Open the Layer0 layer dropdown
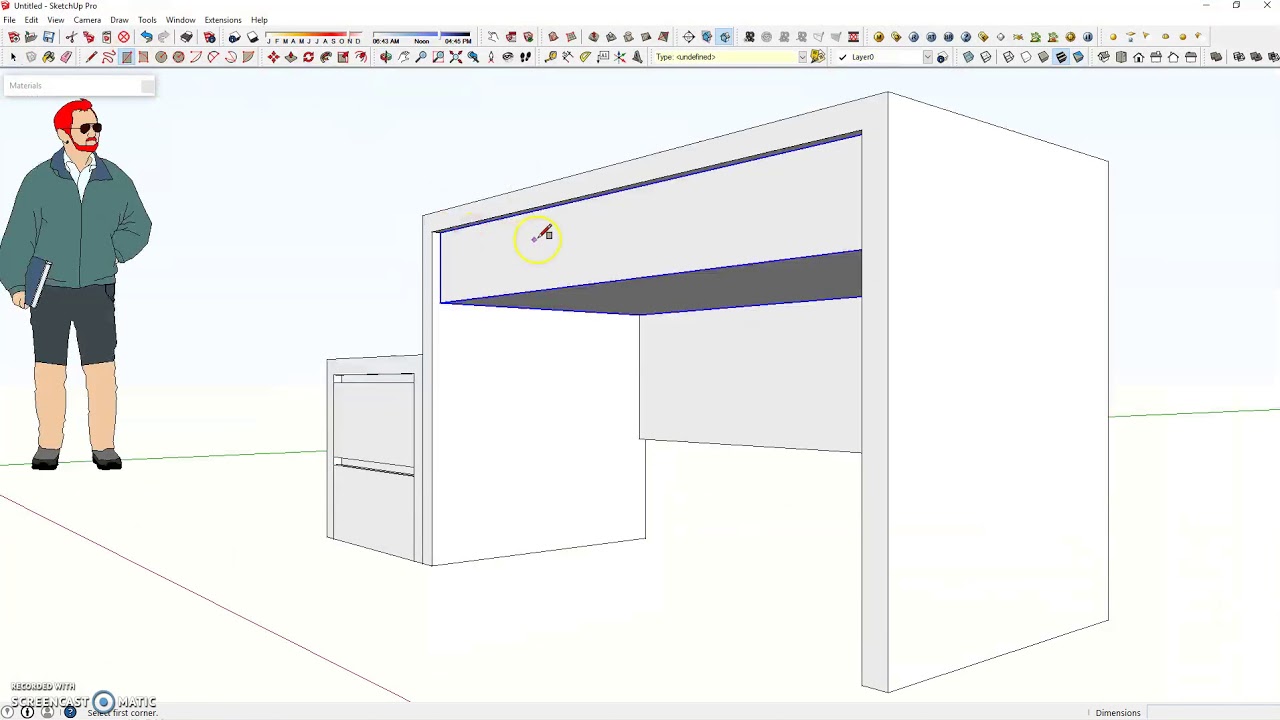 click(883, 57)
